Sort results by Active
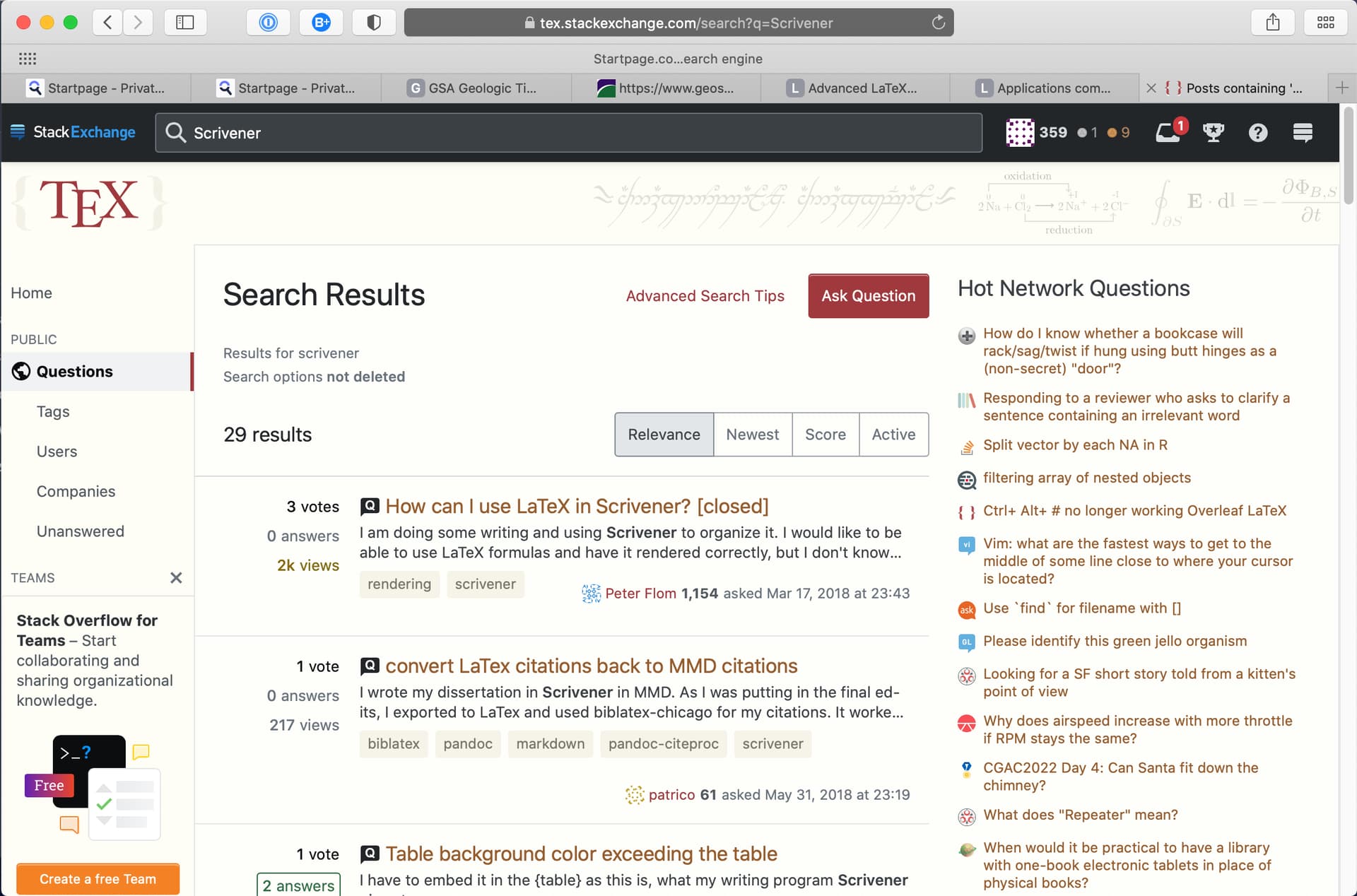This screenshot has height=896, width=1357. 893,435
